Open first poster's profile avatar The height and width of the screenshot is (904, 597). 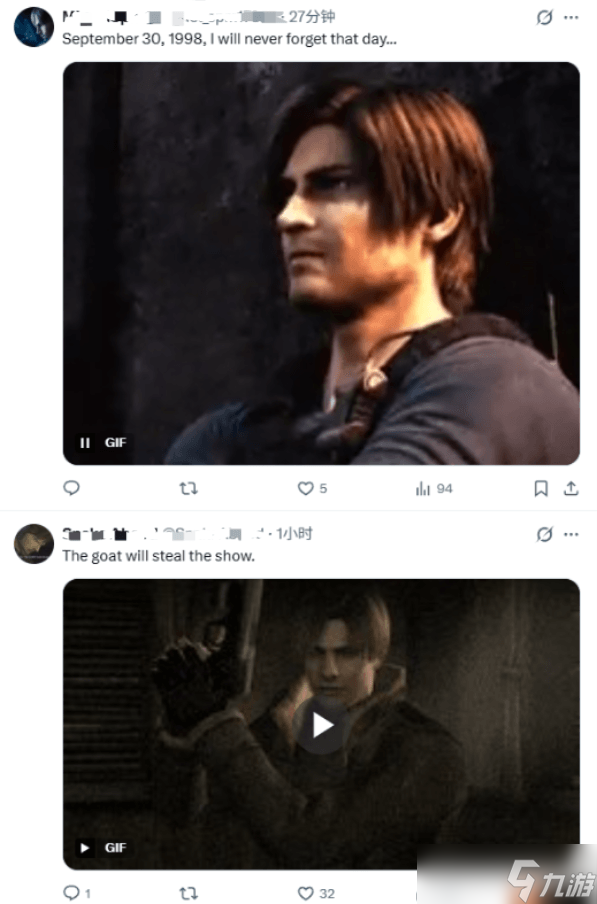coord(34,27)
